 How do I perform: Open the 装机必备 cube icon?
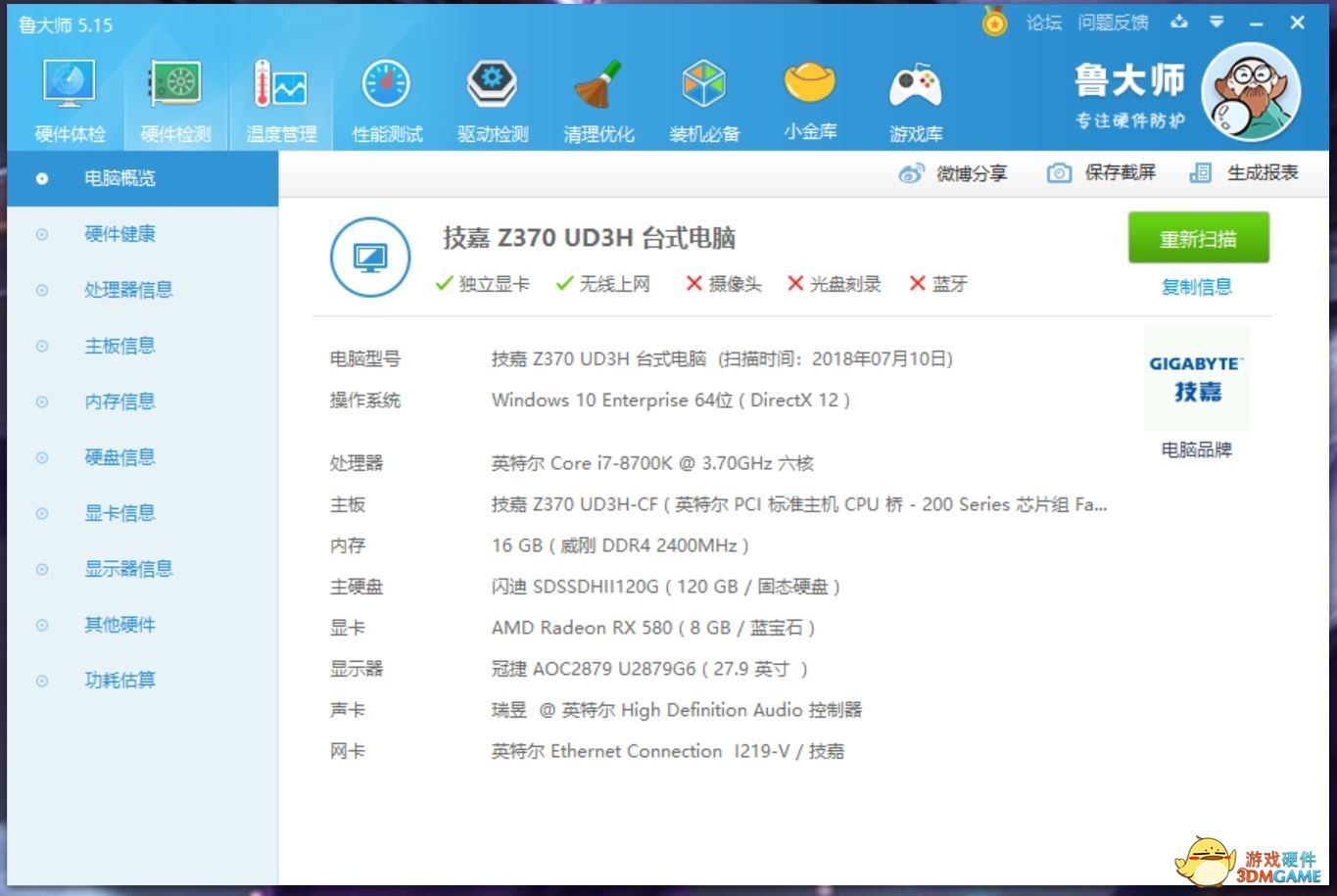pyautogui.click(x=704, y=102)
